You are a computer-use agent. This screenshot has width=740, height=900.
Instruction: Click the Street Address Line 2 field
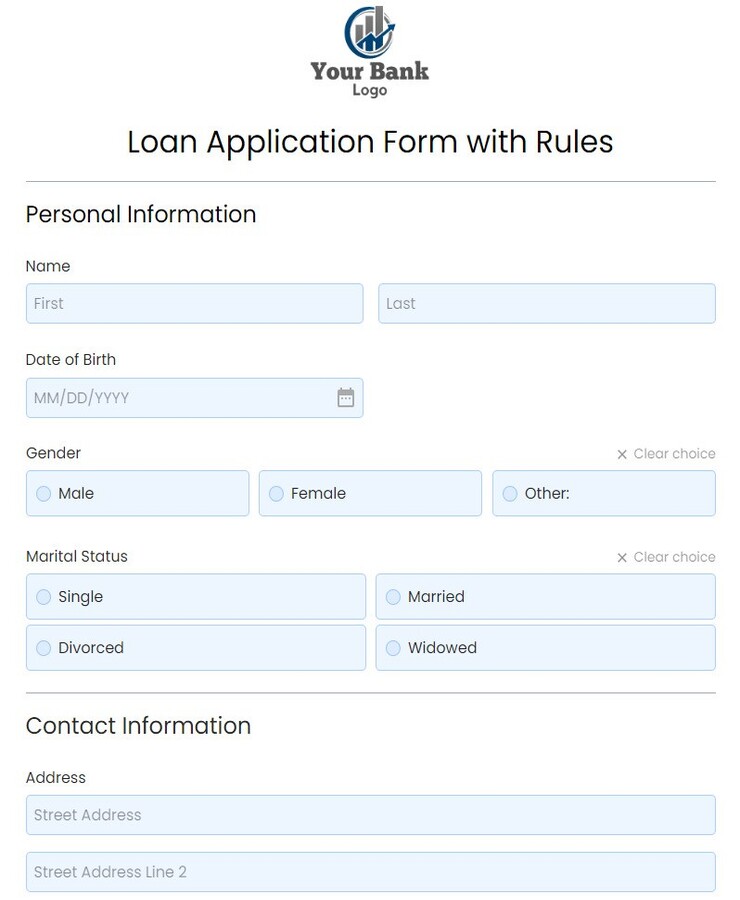coord(370,872)
